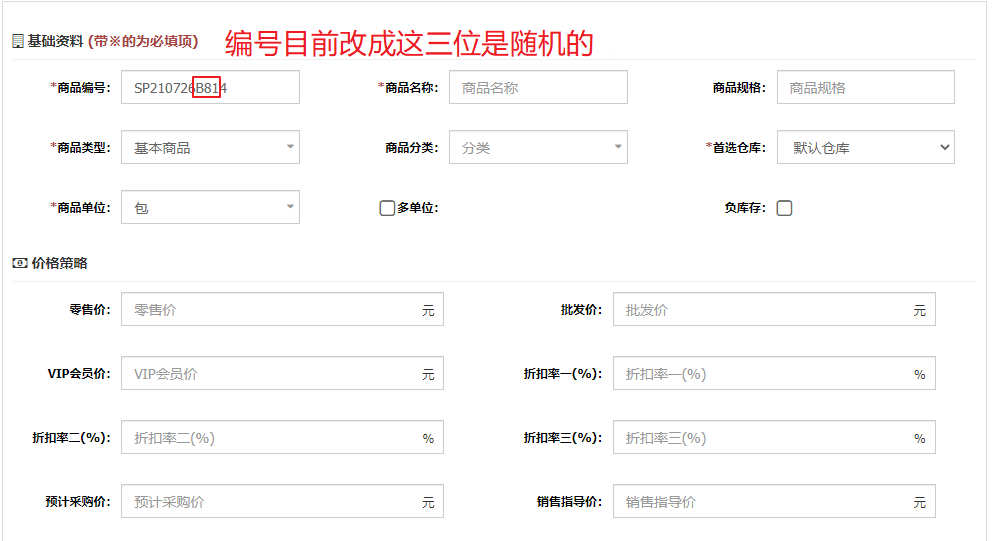This screenshot has height=541, width=1001.
Task: Click the 销售指导价 input field
Action: point(774,501)
